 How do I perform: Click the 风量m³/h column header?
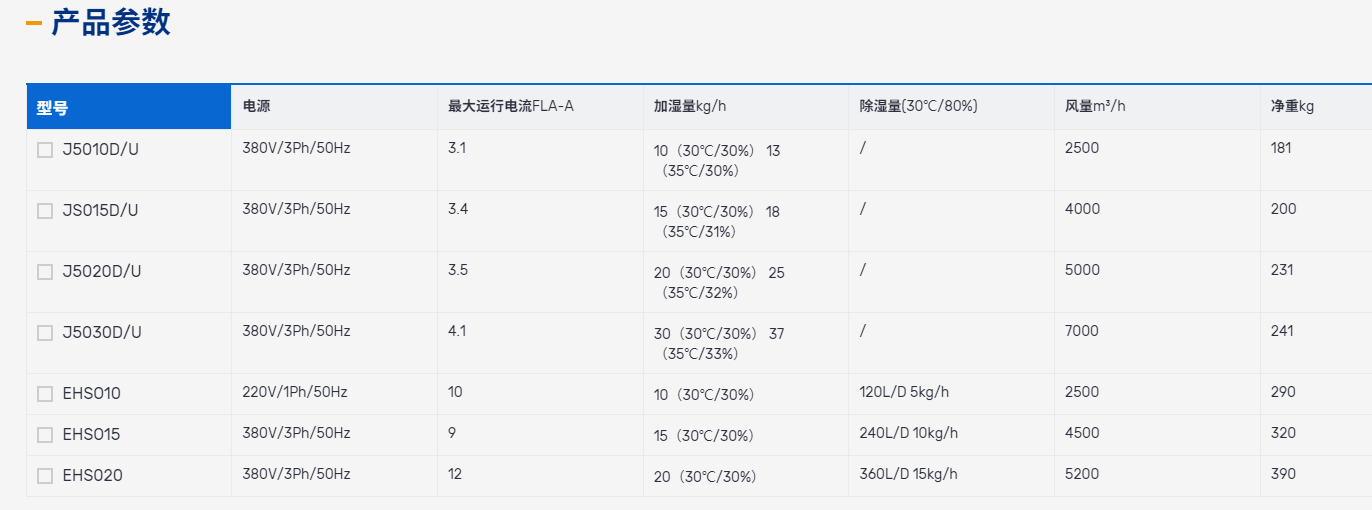point(1158,107)
